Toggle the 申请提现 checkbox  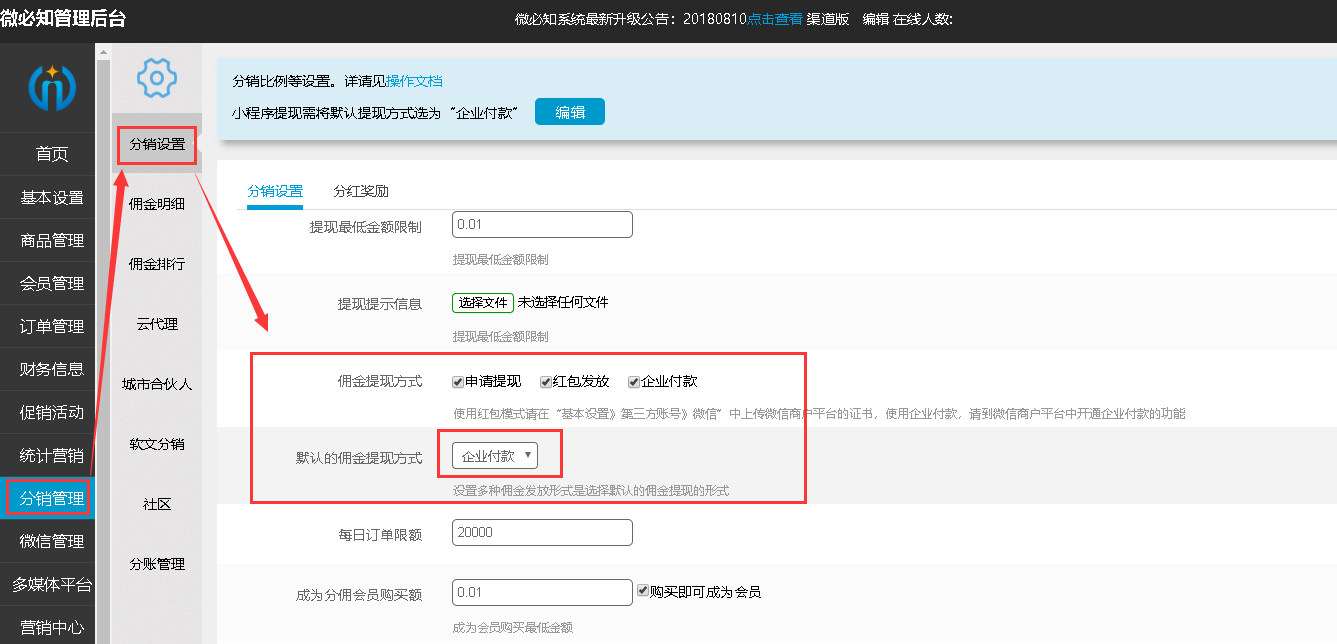[x=458, y=382]
